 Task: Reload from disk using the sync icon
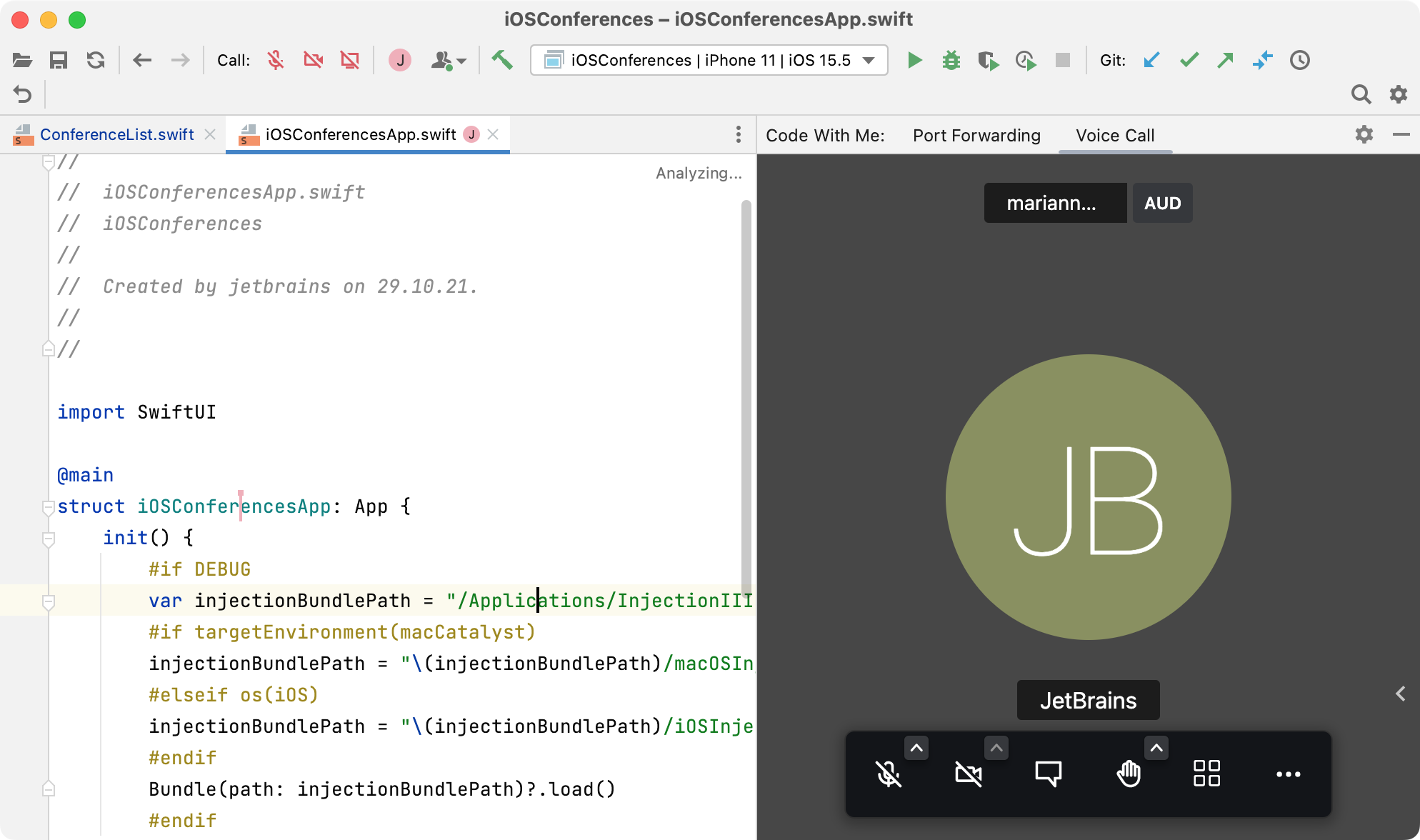96,60
